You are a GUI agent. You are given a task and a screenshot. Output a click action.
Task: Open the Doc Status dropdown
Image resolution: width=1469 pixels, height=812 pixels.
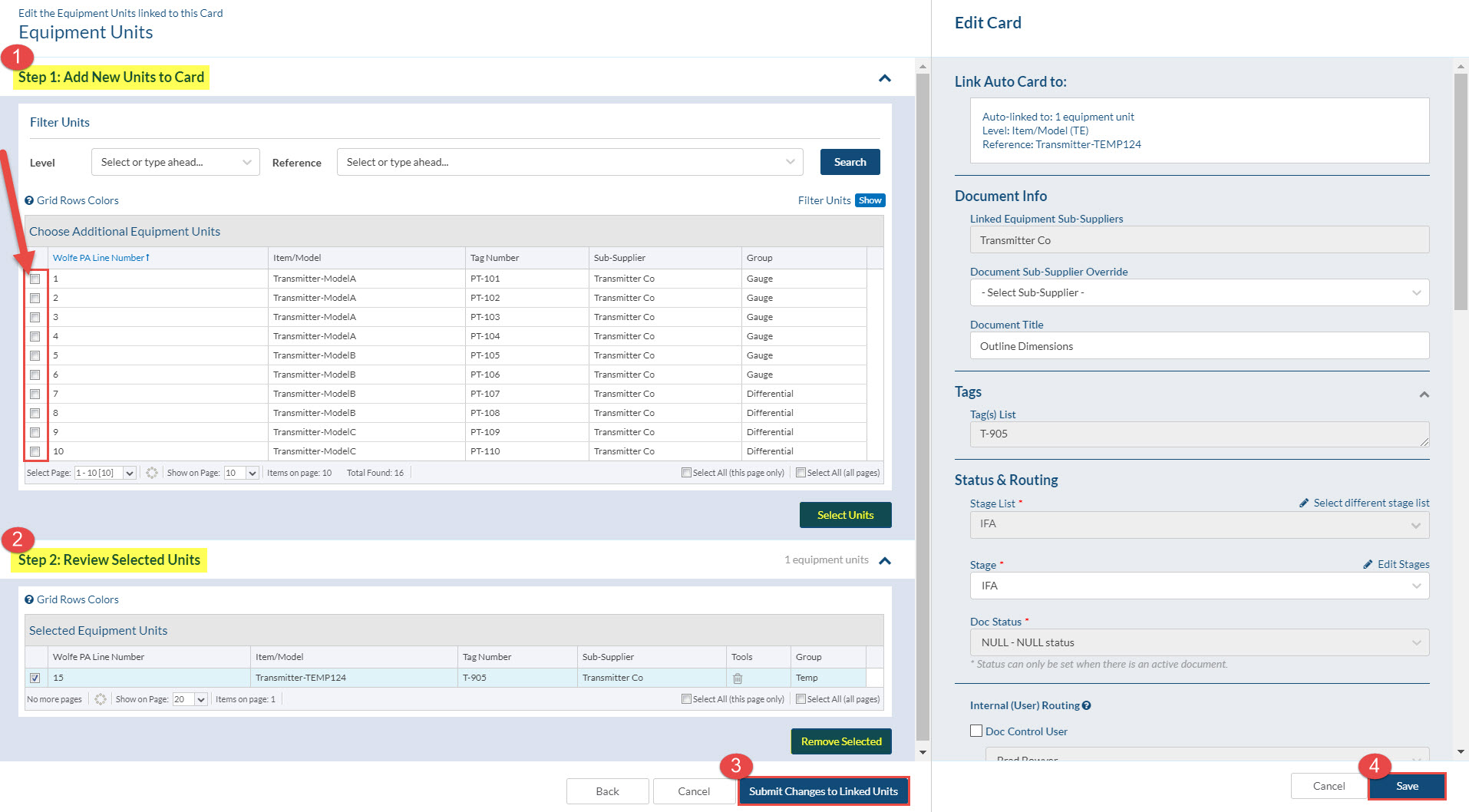[x=1199, y=642]
